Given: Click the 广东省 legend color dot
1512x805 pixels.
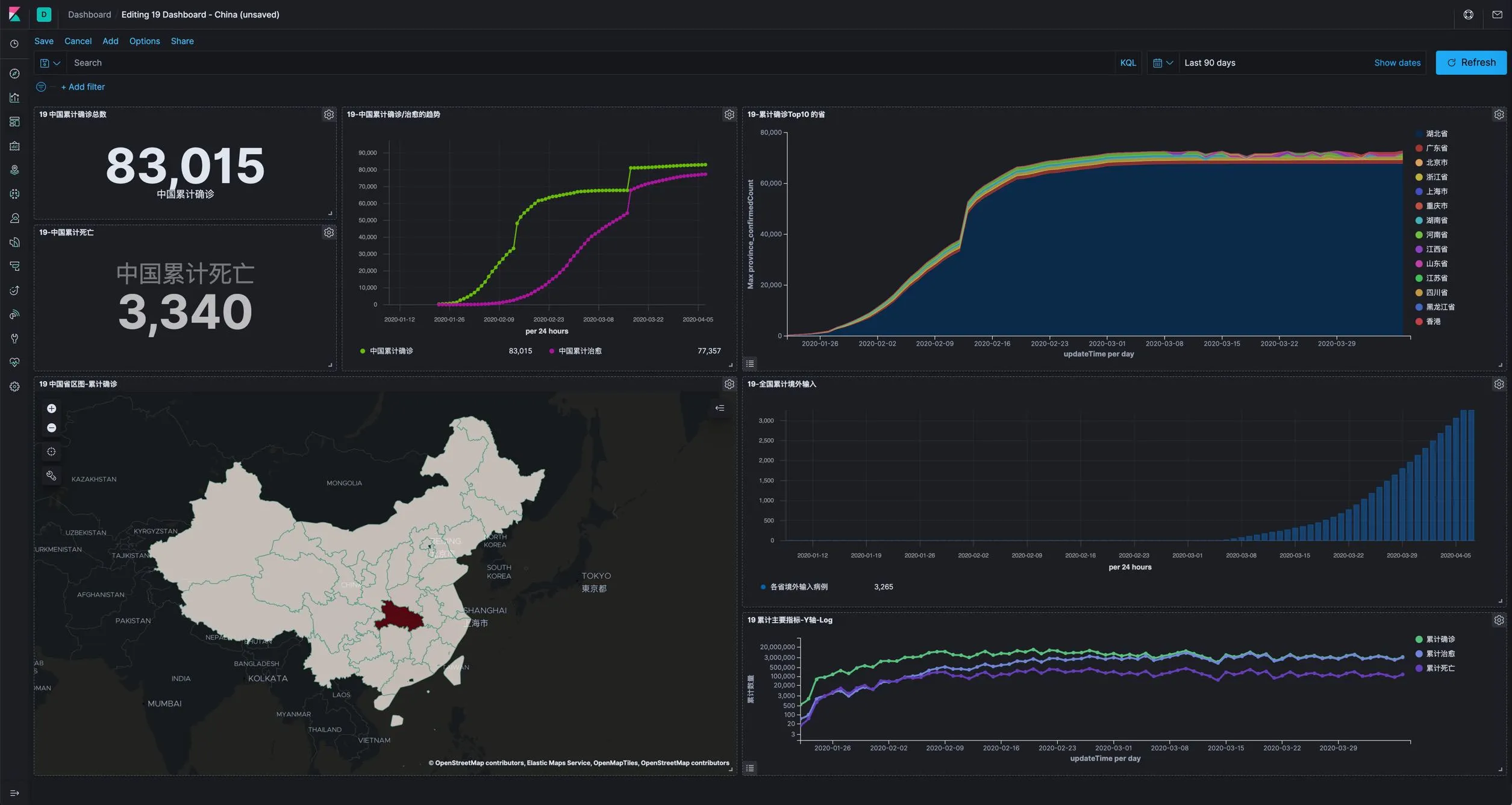Looking at the screenshot, I should pyautogui.click(x=1419, y=148).
